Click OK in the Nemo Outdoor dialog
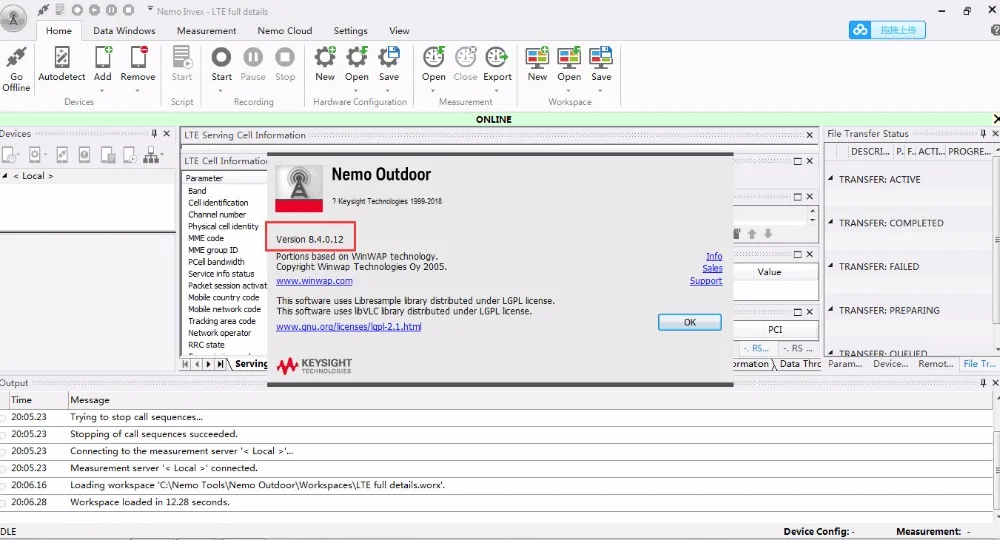This screenshot has height=540, width=1000. tap(689, 323)
